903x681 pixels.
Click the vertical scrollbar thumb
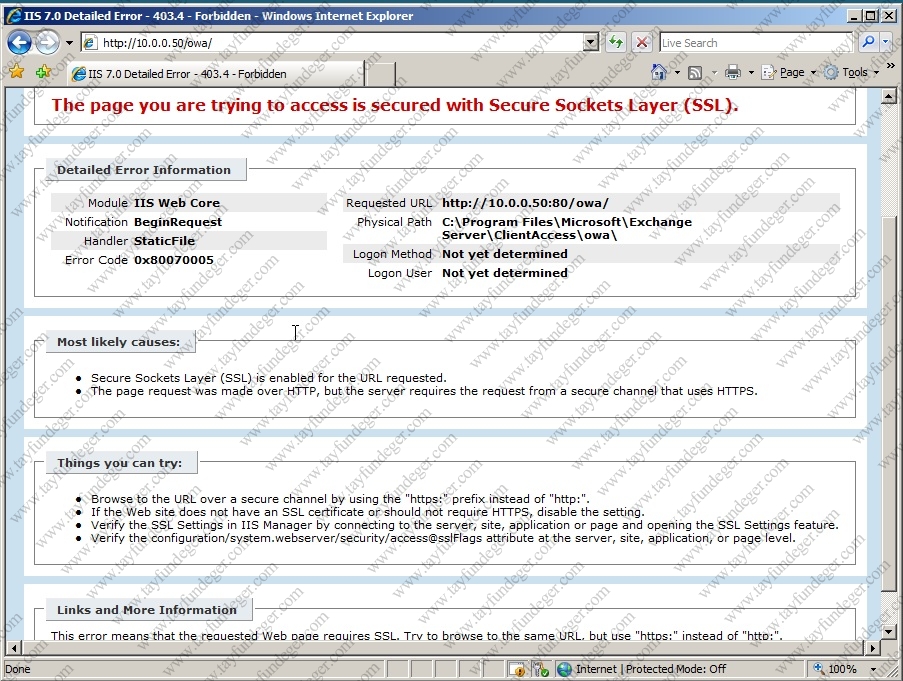tap(889, 404)
